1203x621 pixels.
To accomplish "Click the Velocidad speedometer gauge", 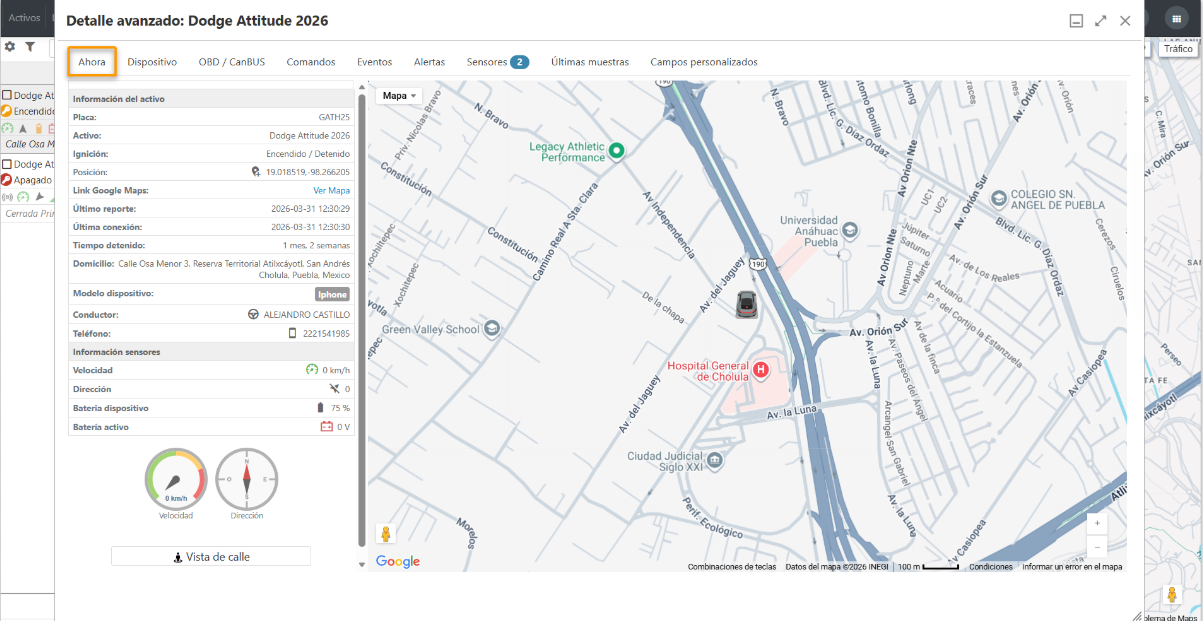I will tap(176, 479).
